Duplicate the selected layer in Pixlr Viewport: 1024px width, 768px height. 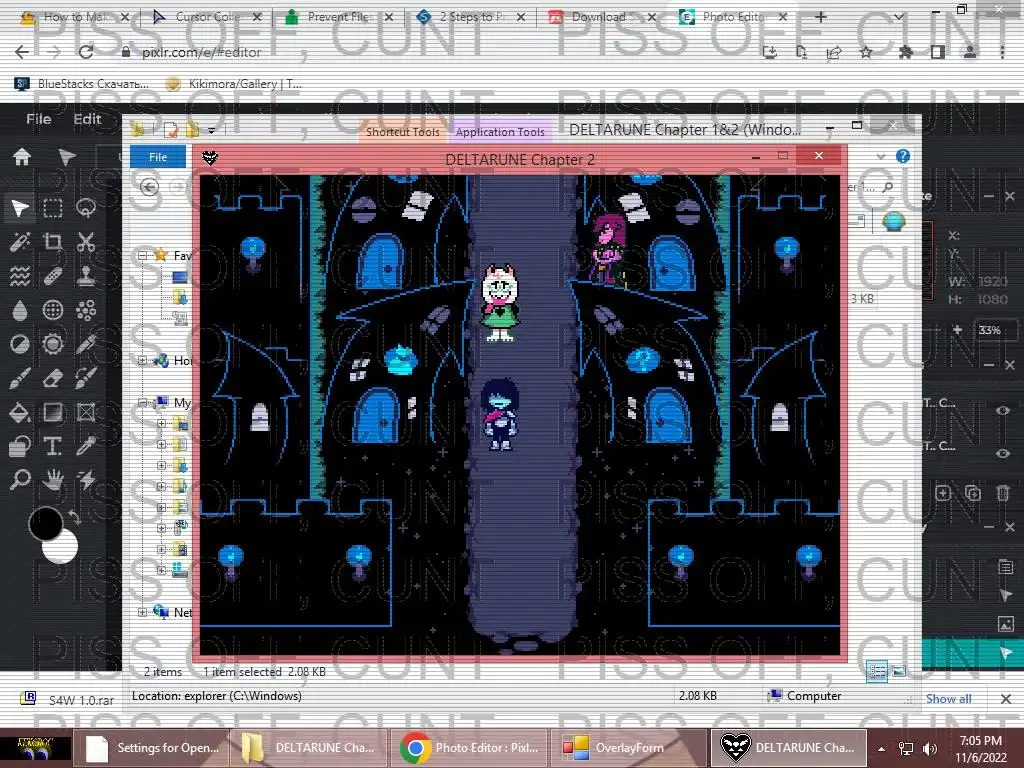[x=973, y=493]
